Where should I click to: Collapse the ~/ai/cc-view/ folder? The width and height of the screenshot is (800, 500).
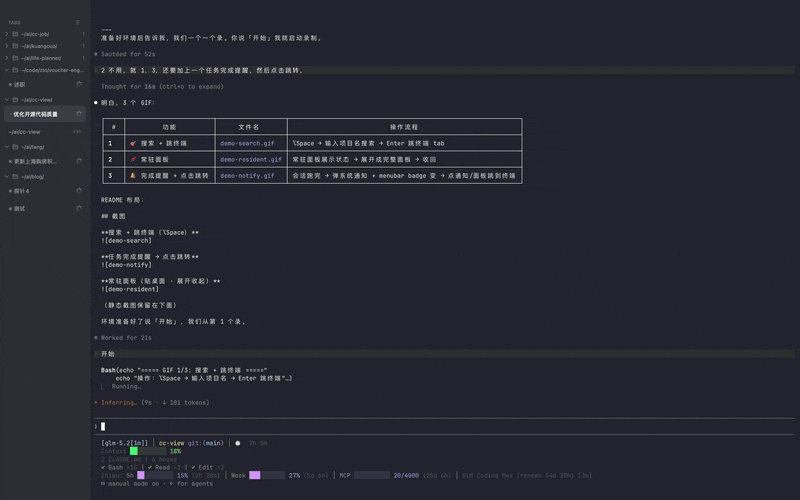[7, 100]
